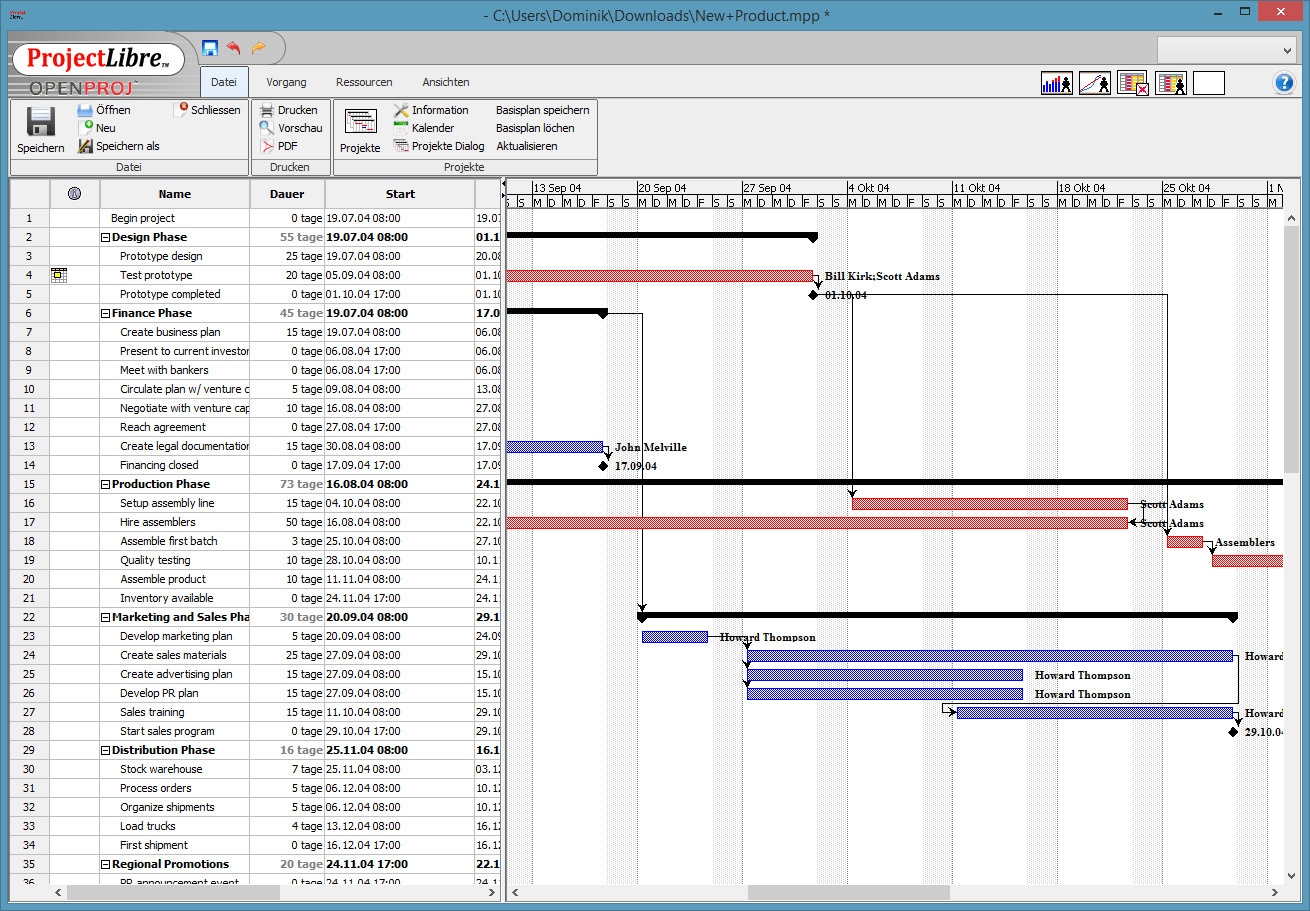Click the resource histogram view icon
Screen dimensions: 1310x911
pyautogui.click(x=1057, y=83)
